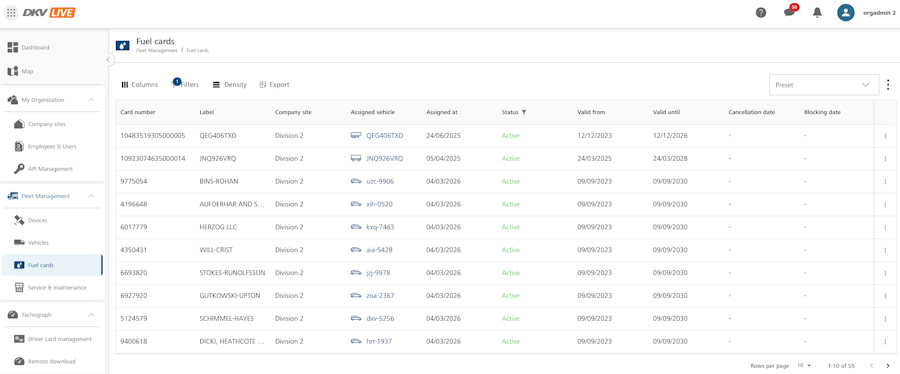Image resolution: width=900 pixels, height=374 pixels.
Task: Open assigned vehicle dxv-5256 link
Action: coord(380,319)
